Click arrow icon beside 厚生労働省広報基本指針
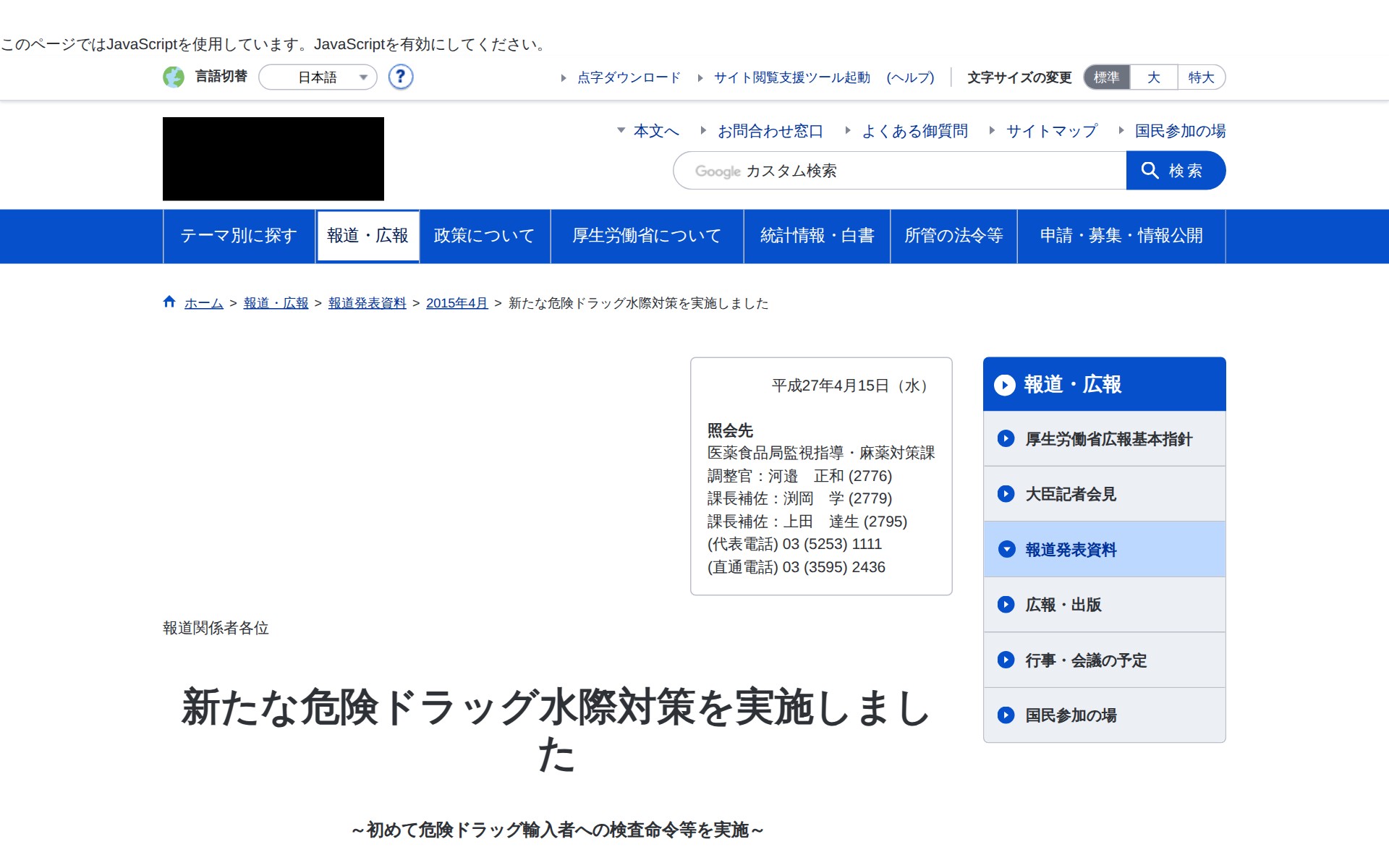 1006,438
